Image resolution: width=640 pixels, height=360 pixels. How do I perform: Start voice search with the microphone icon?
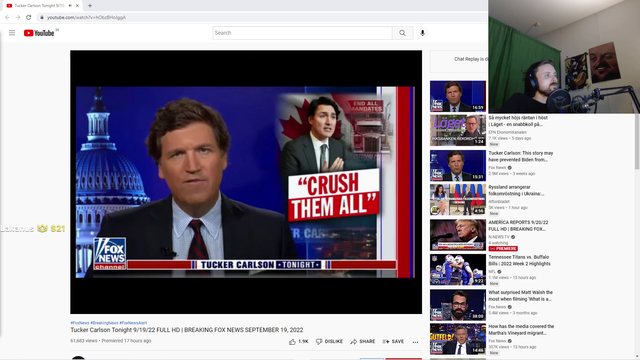tap(422, 33)
